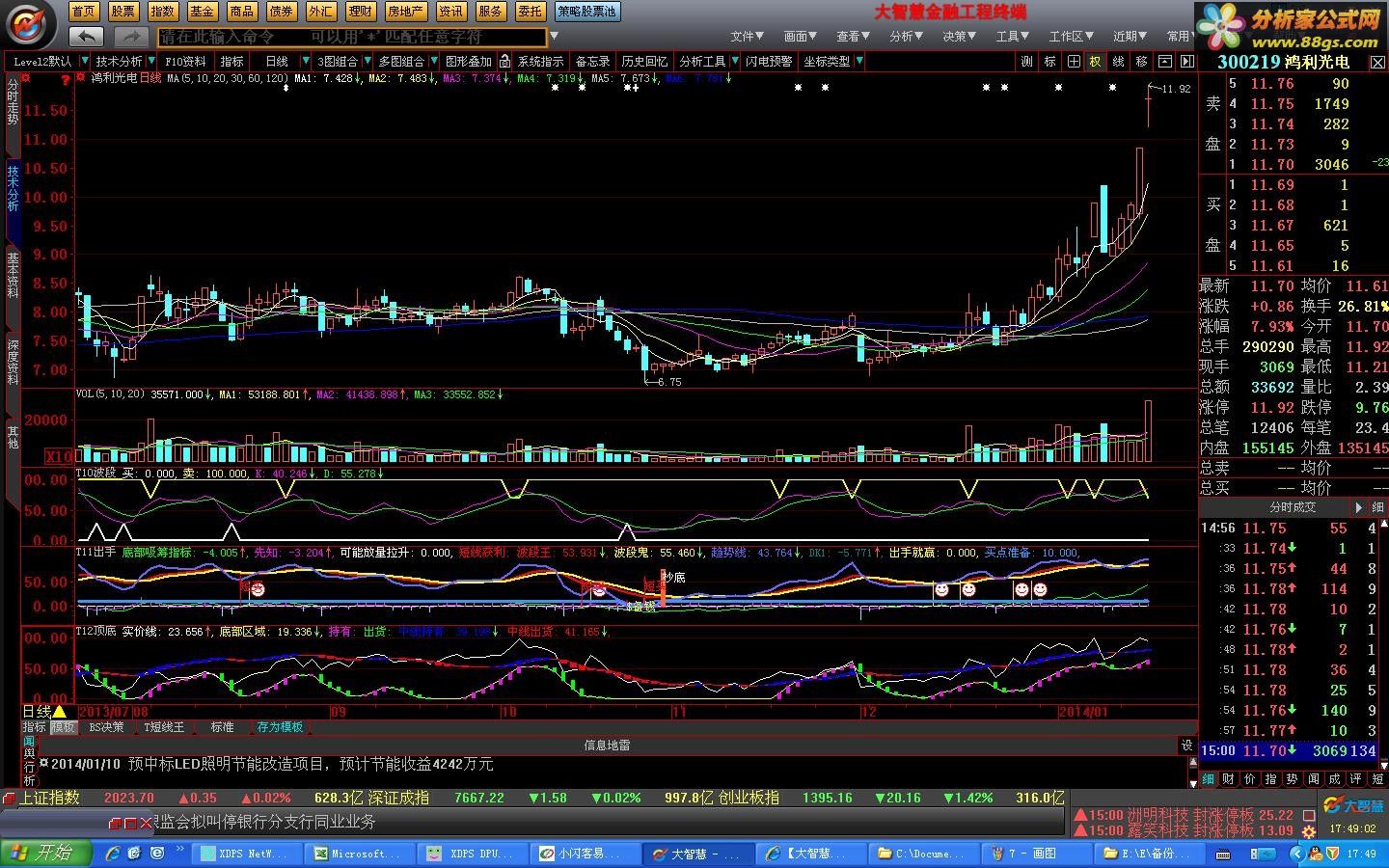1389x868 pixels.
Task: Click the 外汇 forex button
Action: pos(321,12)
